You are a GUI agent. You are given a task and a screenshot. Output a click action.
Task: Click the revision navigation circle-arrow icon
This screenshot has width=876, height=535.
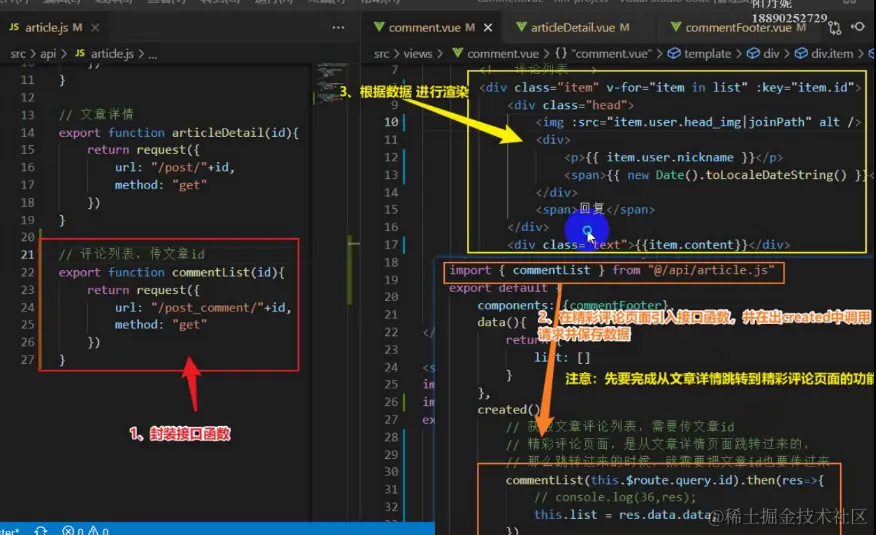tap(859, 27)
